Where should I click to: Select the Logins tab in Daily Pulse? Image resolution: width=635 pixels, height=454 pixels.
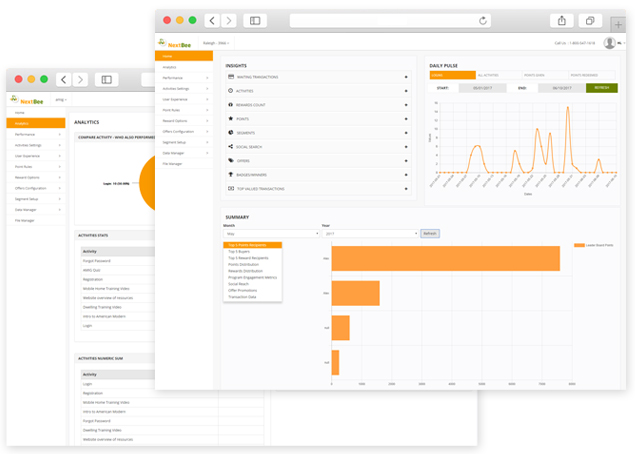pos(452,75)
